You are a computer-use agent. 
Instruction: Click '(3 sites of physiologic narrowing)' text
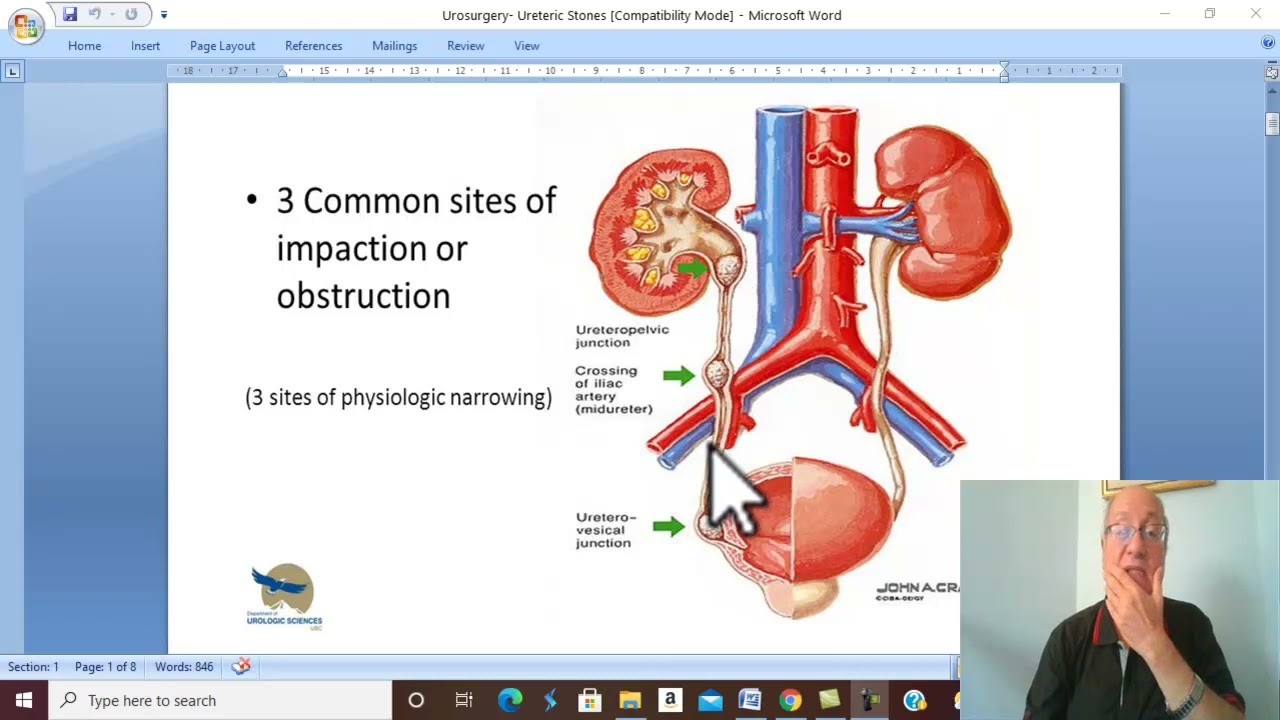[398, 398]
